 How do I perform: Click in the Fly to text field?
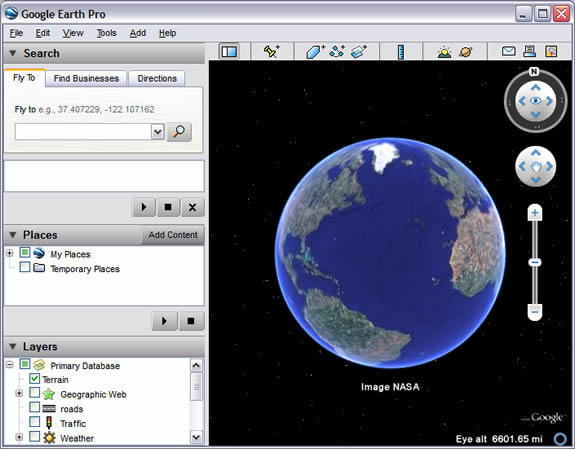coord(83,132)
